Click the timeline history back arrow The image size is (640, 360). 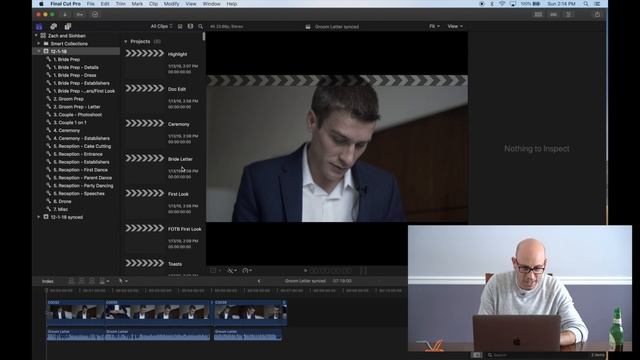(x=259, y=281)
